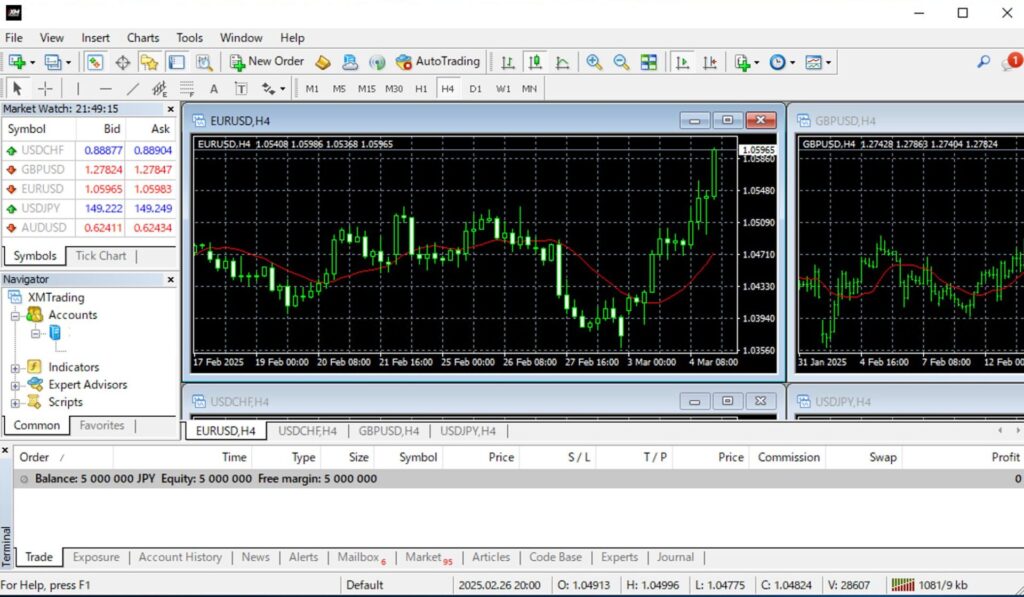
Task: Zoom in on the chart
Action: click(594, 62)
